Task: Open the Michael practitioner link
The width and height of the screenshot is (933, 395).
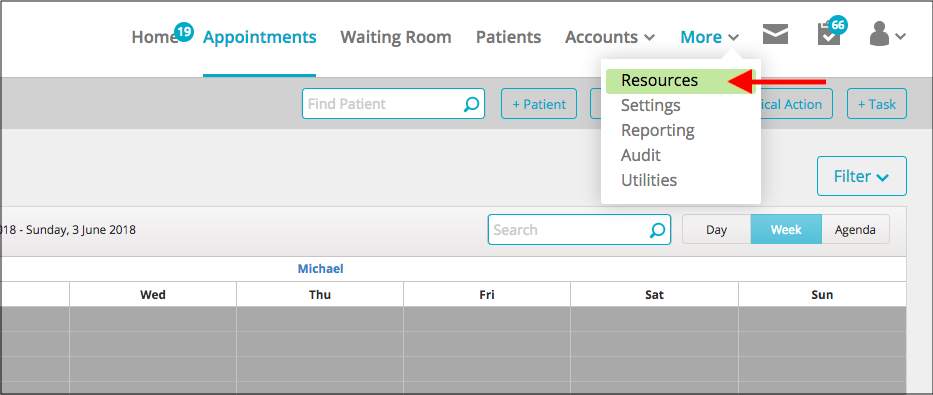Action: pos(321,269)
